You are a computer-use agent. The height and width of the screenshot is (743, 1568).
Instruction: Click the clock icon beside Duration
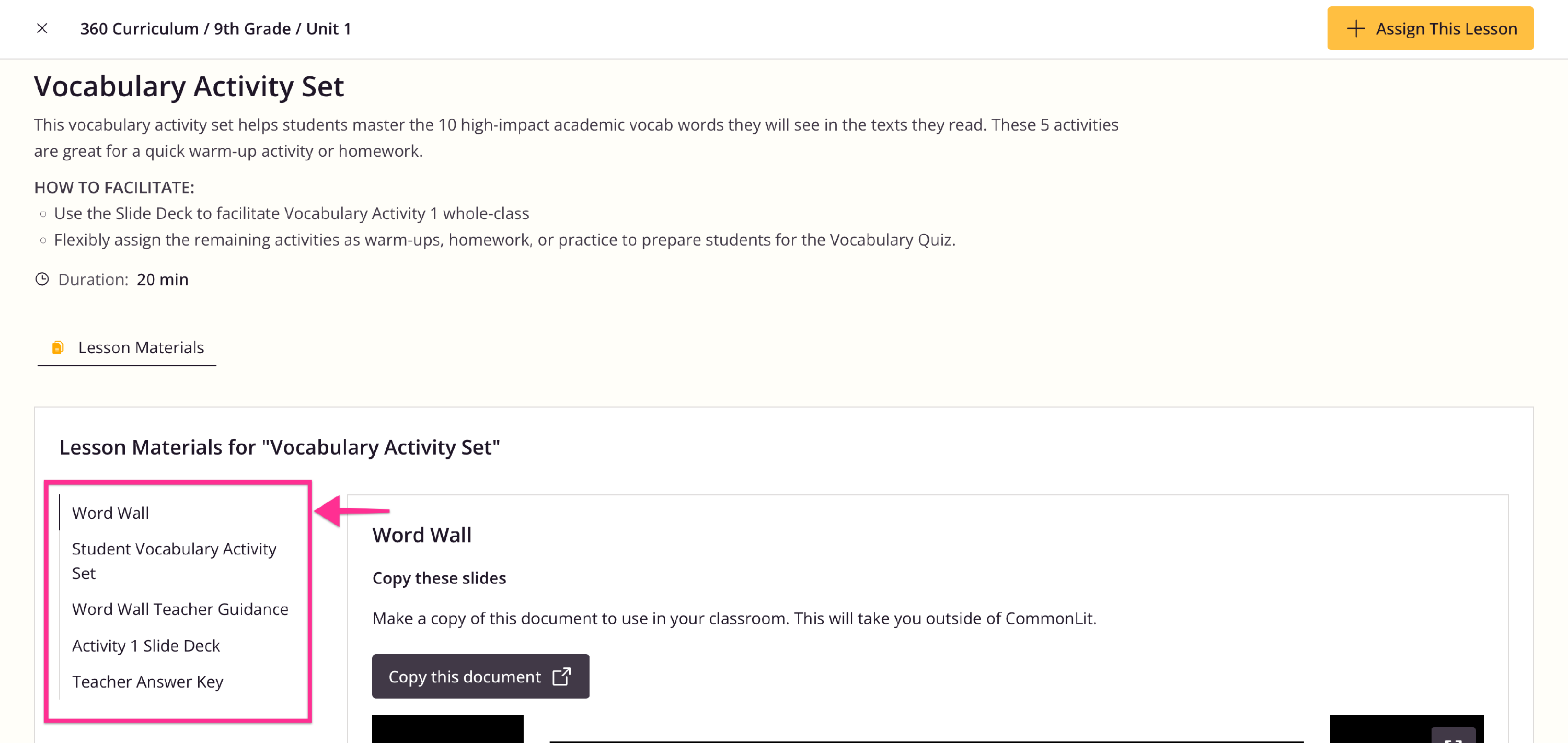click(42, 280)
